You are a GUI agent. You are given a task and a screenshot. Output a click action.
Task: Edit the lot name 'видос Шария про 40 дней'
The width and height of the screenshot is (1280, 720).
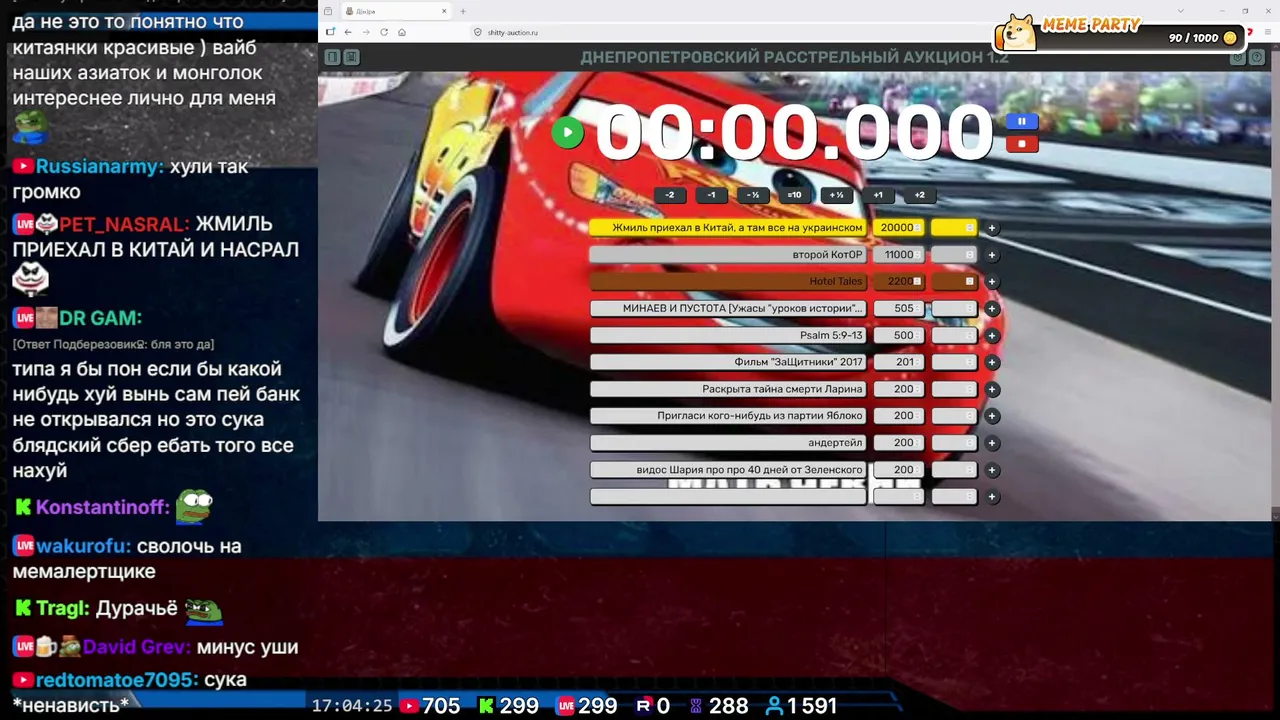point(728,470)
